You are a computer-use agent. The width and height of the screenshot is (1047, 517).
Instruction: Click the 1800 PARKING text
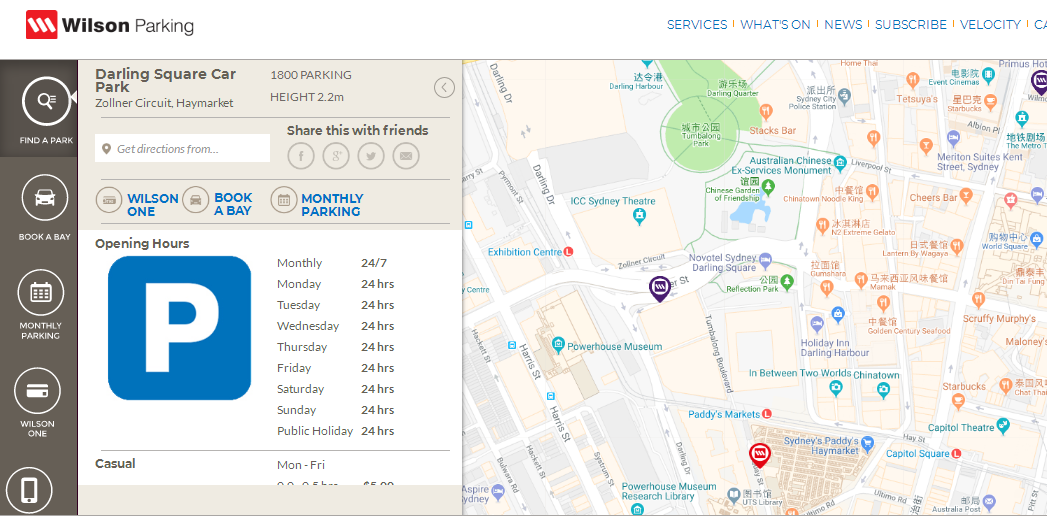[310, 75]
